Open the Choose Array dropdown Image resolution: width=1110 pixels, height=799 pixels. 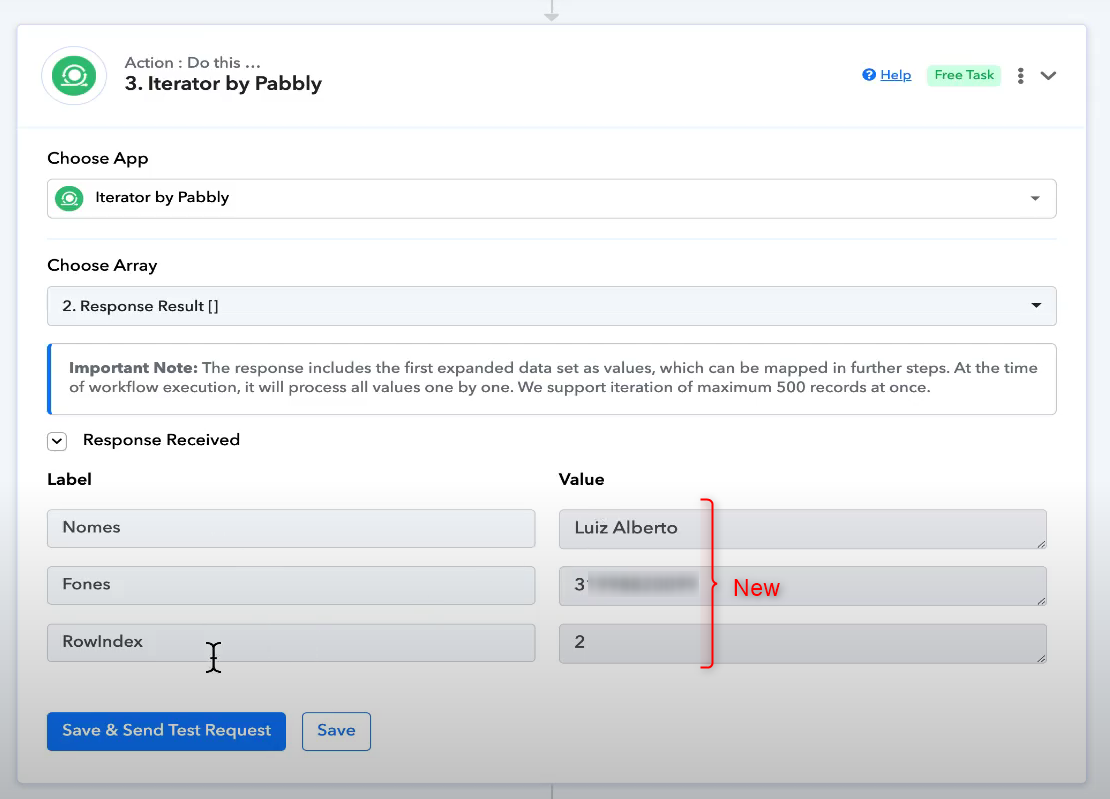(x=551, y=306)
